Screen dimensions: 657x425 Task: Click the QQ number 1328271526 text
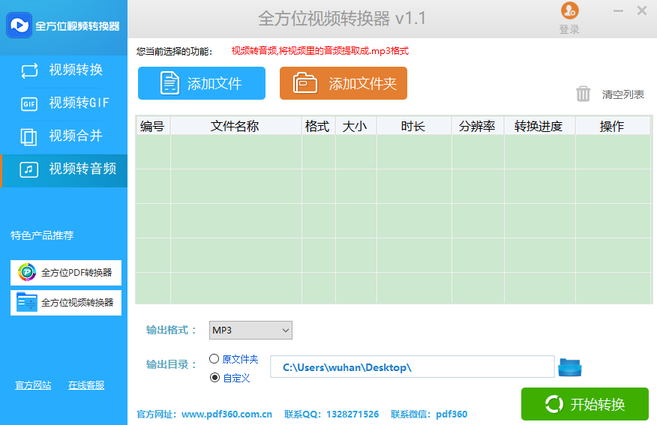click(x=352, y=414)
